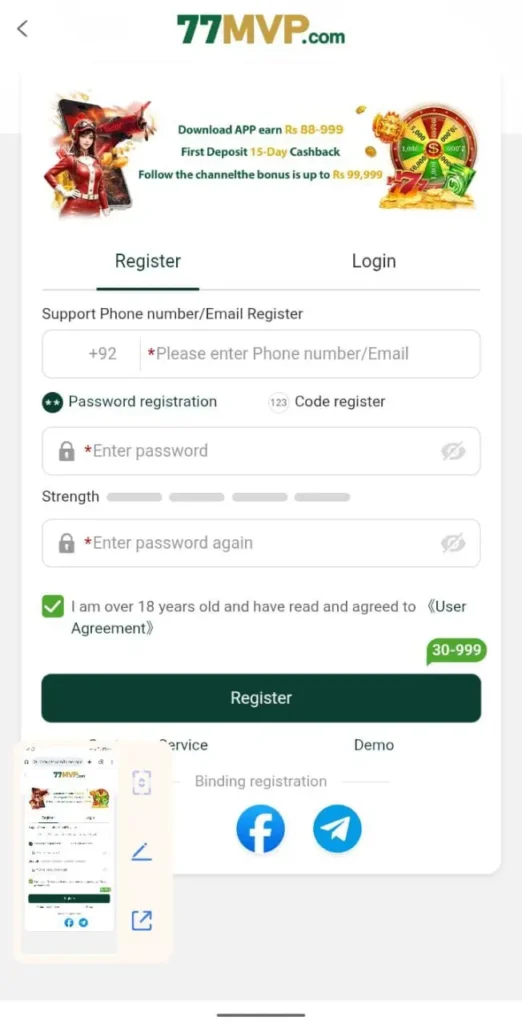This screenshot has width=522, height=1024.
Task: Uncheck the over 18 years agreement checkbox
Action: point(53,606)
